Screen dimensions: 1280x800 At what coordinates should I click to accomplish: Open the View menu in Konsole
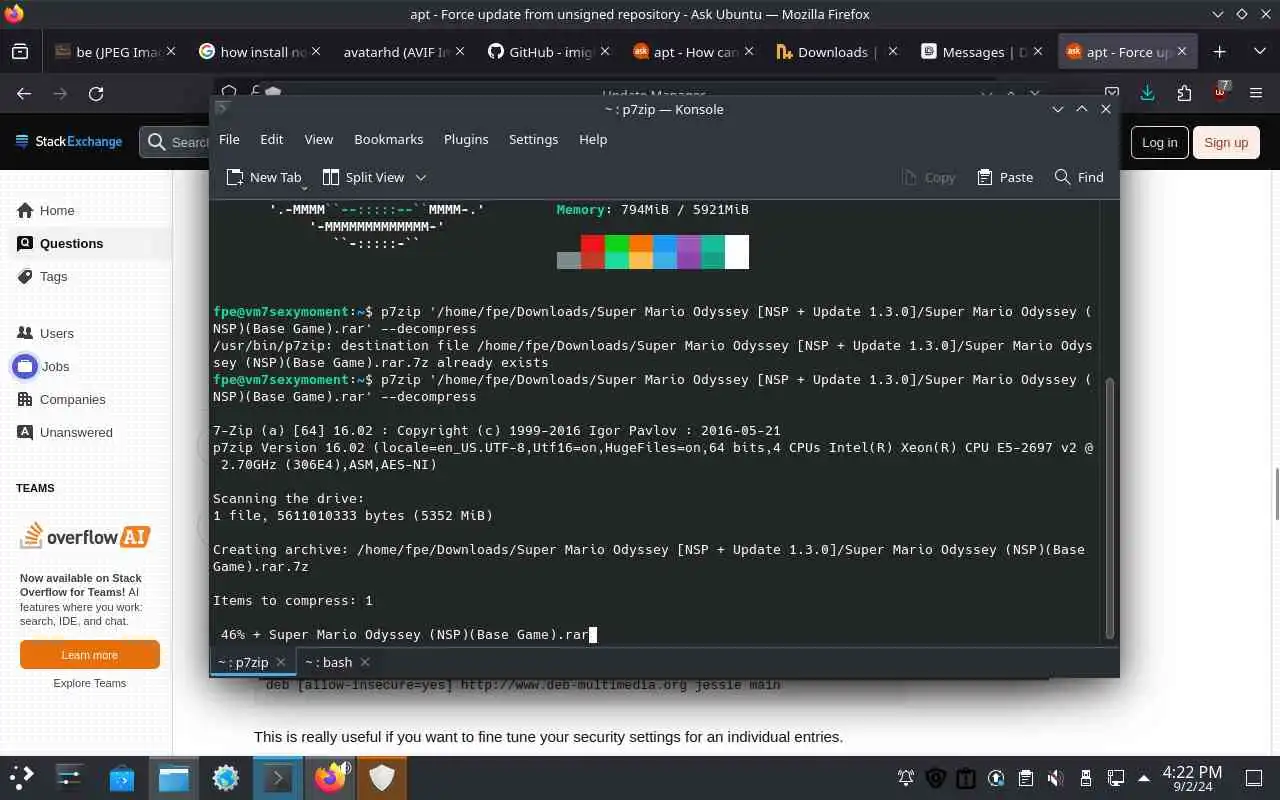318,139
